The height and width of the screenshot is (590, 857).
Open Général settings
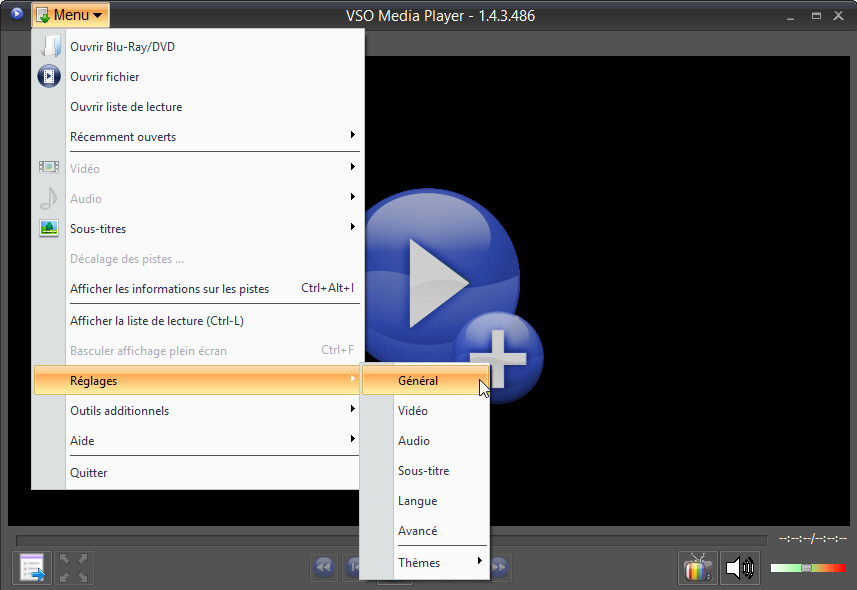(x=425, y=381)
